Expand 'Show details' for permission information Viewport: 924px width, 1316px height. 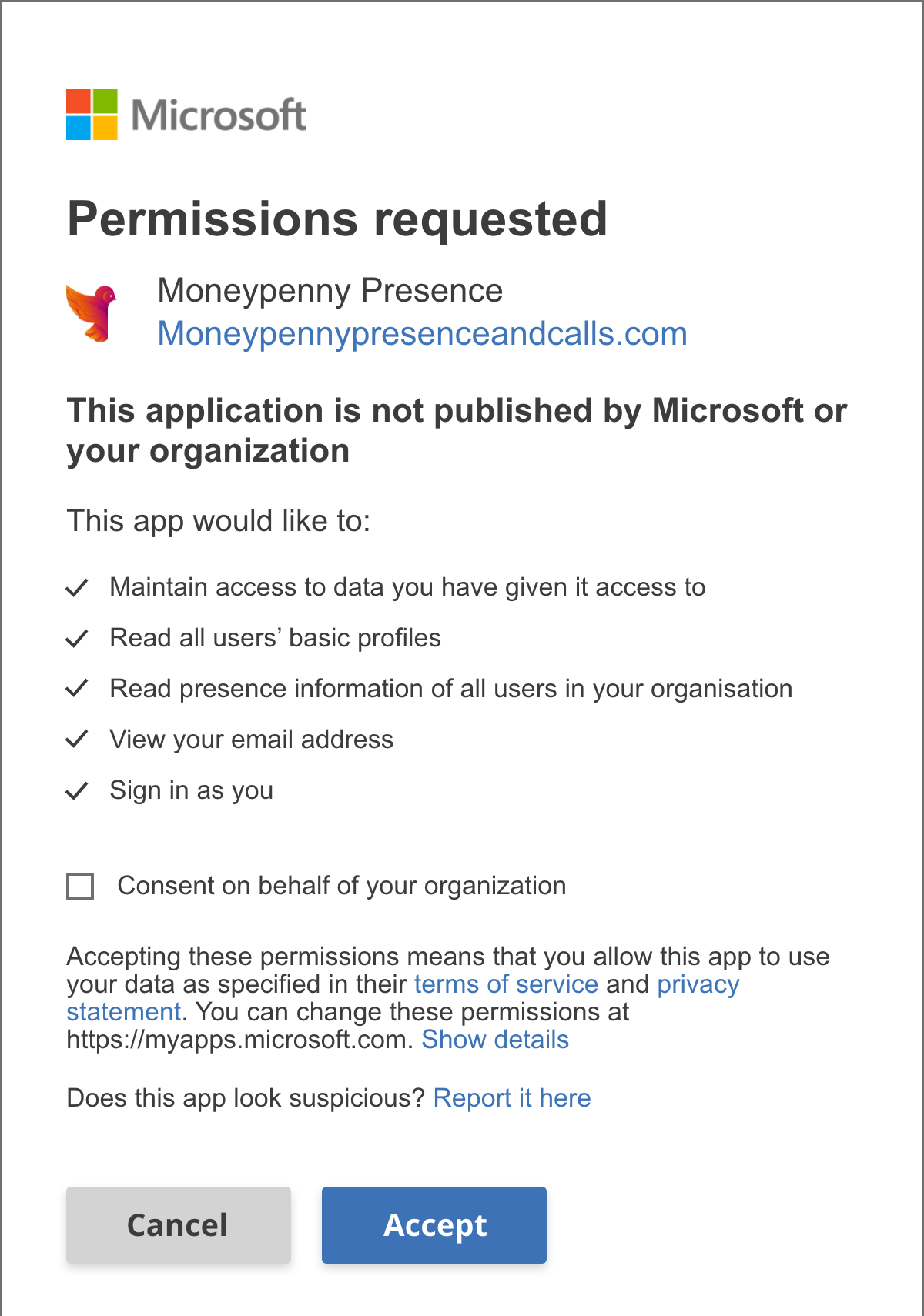pyautogui.click(x=495, y=1040)
